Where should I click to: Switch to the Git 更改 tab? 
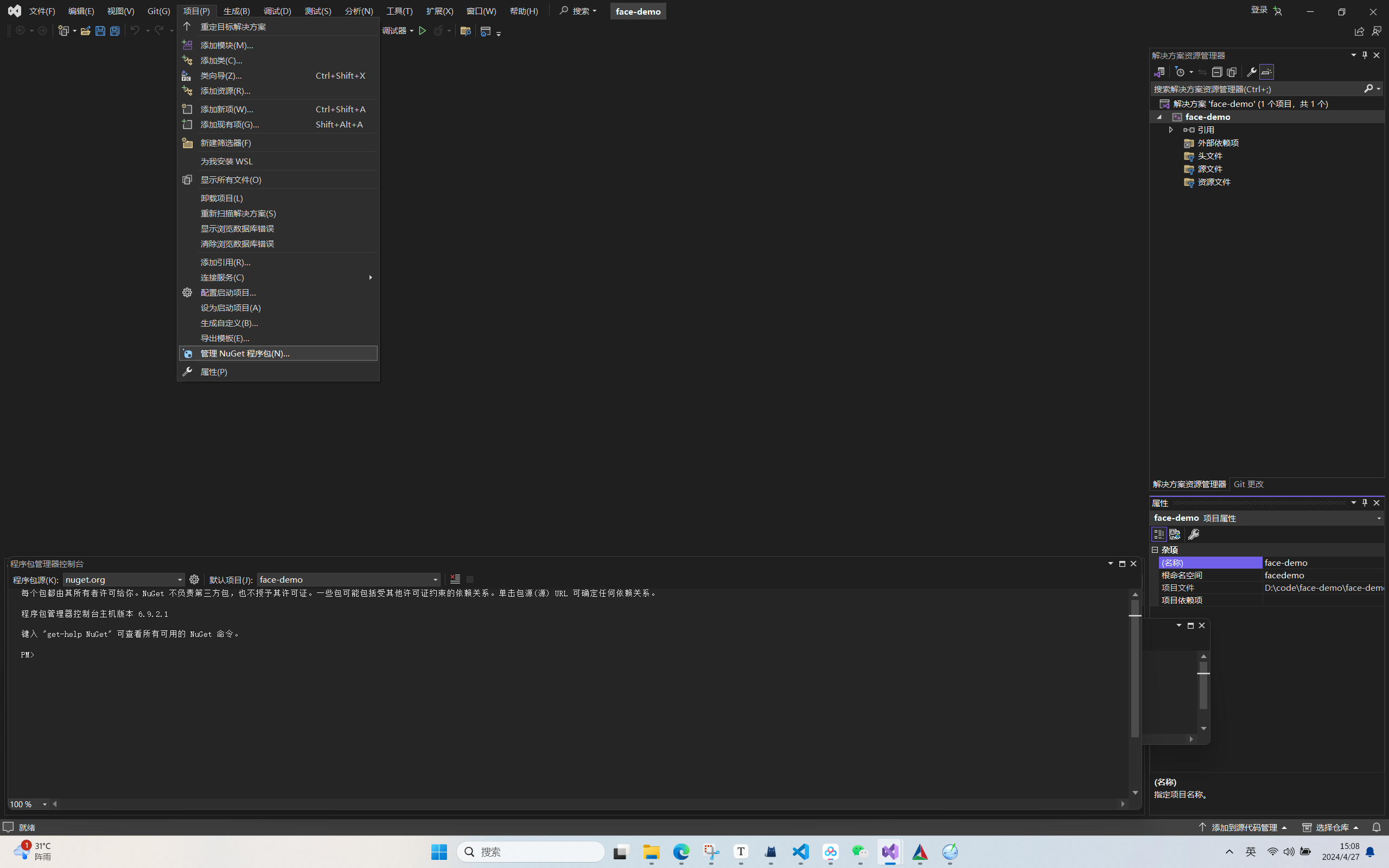1248,484
